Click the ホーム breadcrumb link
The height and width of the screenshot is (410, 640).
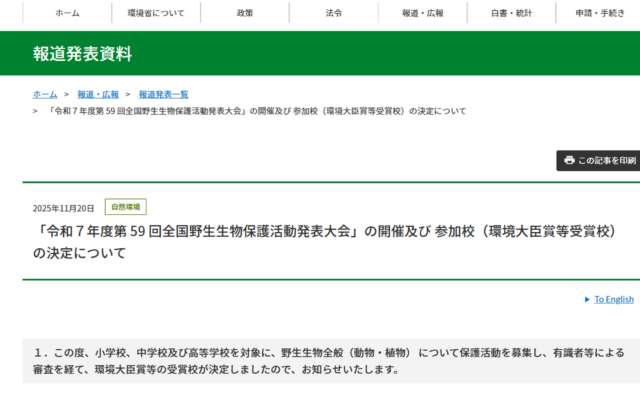coord(45,94)
